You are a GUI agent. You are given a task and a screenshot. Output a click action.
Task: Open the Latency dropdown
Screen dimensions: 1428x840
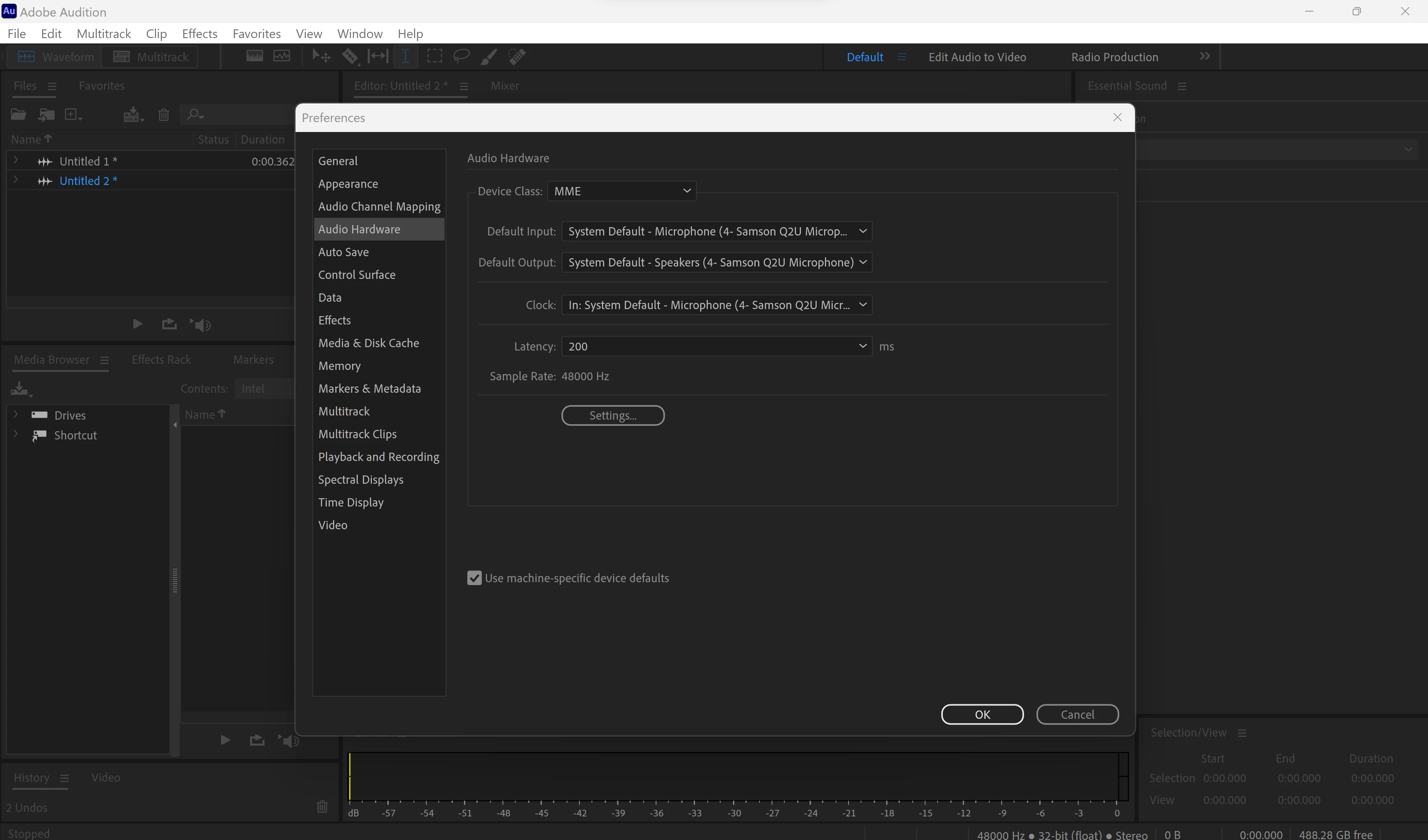pos(716,346)
